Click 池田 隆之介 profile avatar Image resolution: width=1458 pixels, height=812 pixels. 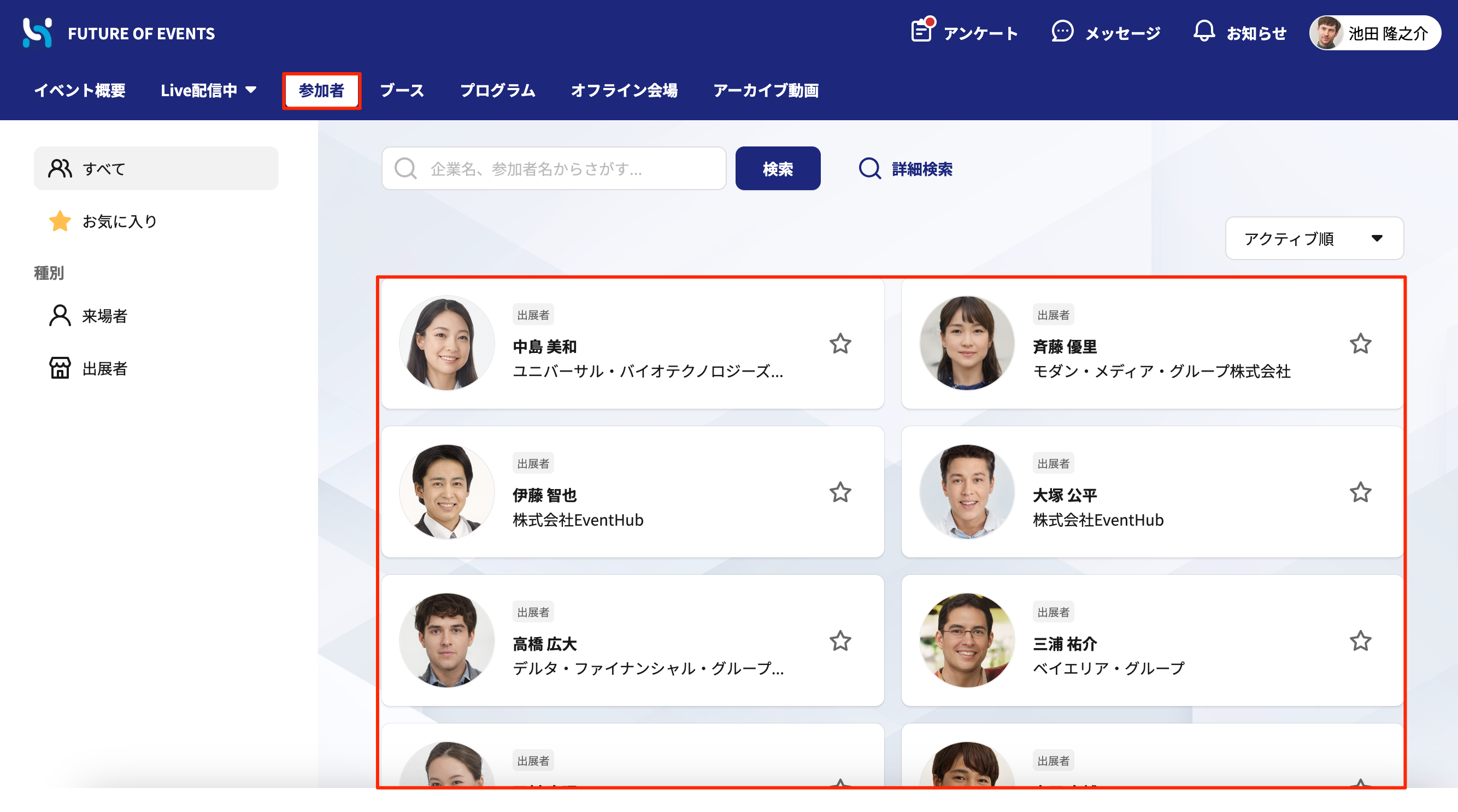click(1327, 33)
